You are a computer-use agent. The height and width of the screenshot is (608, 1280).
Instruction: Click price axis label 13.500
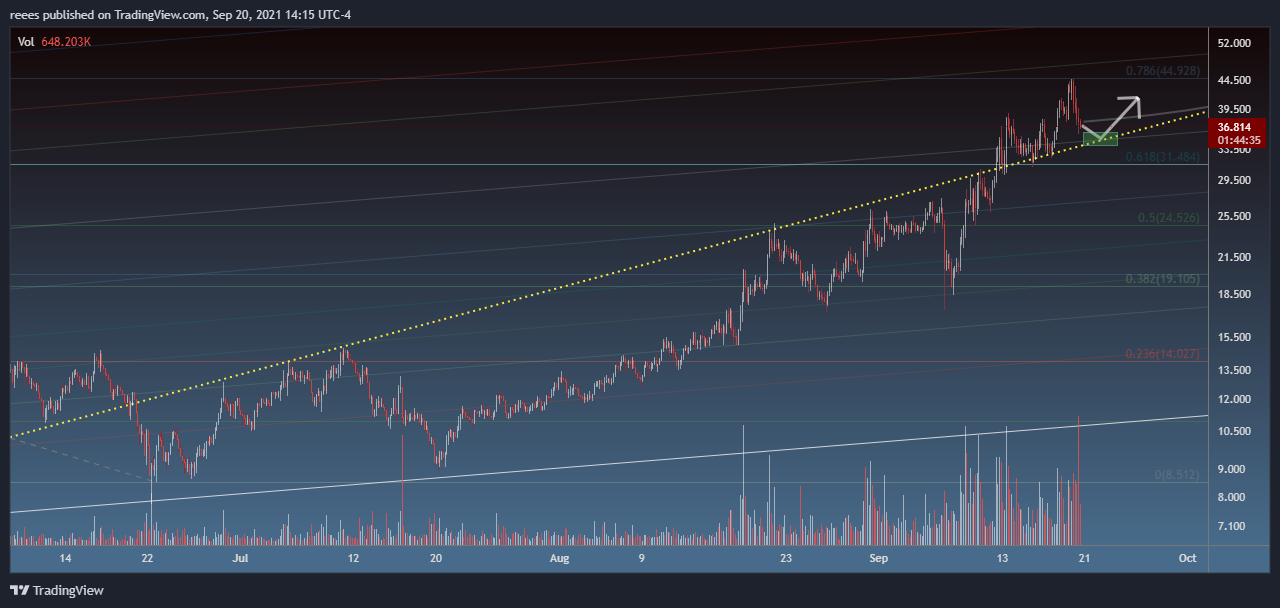click(1234, 371)
